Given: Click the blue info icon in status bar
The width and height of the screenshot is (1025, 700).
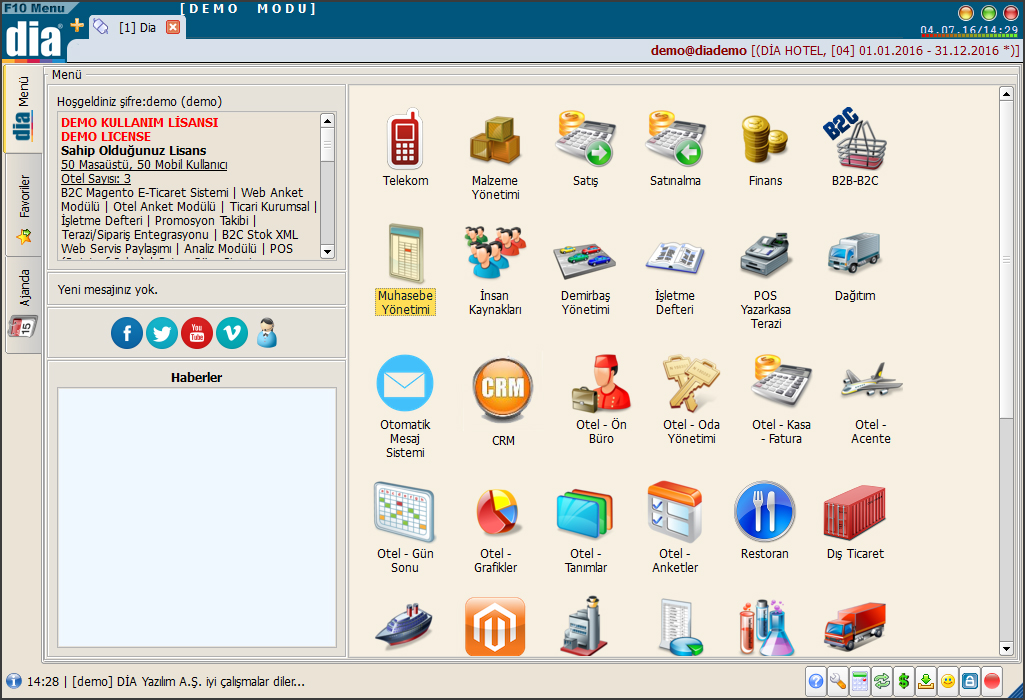Looking at the screenshot, I should click(x=14, y=681).
